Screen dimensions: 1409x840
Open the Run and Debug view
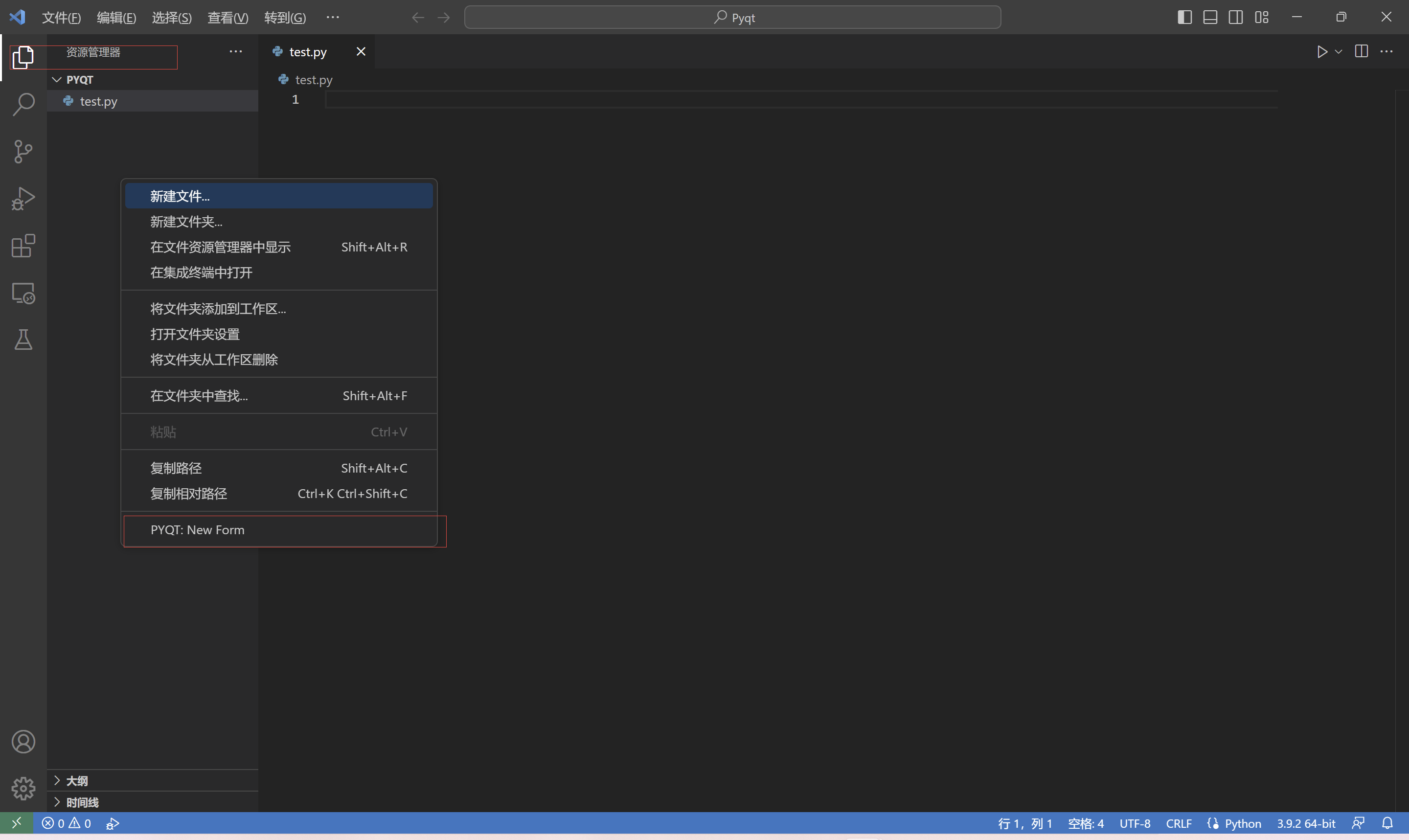tap(23, 199)
